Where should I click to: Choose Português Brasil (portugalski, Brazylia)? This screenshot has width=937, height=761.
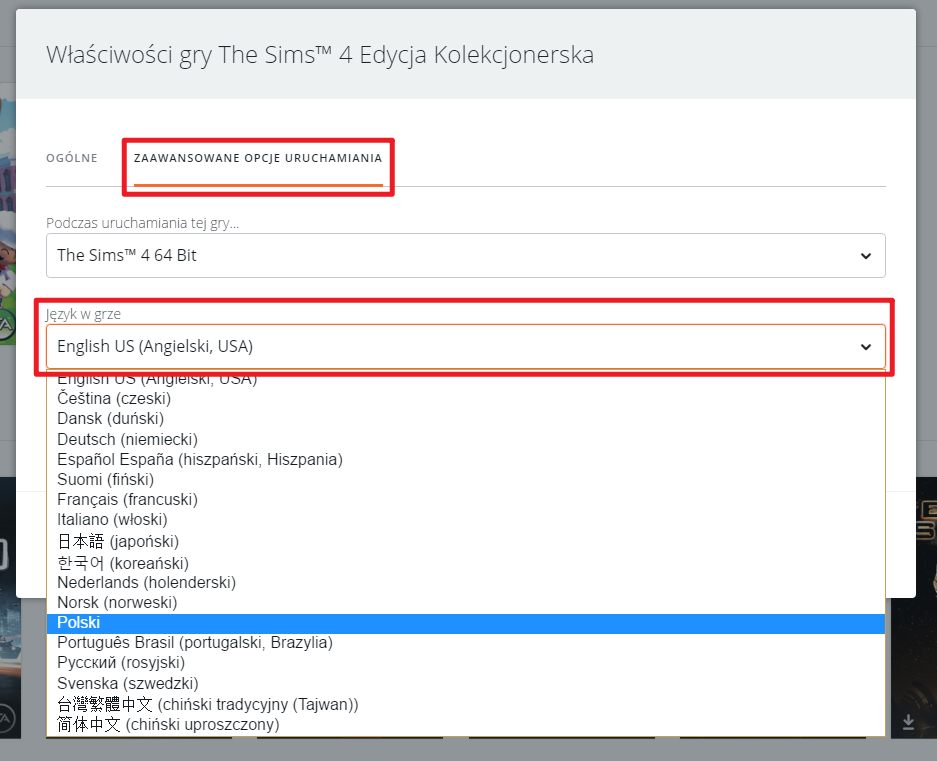tap(466, 643)
